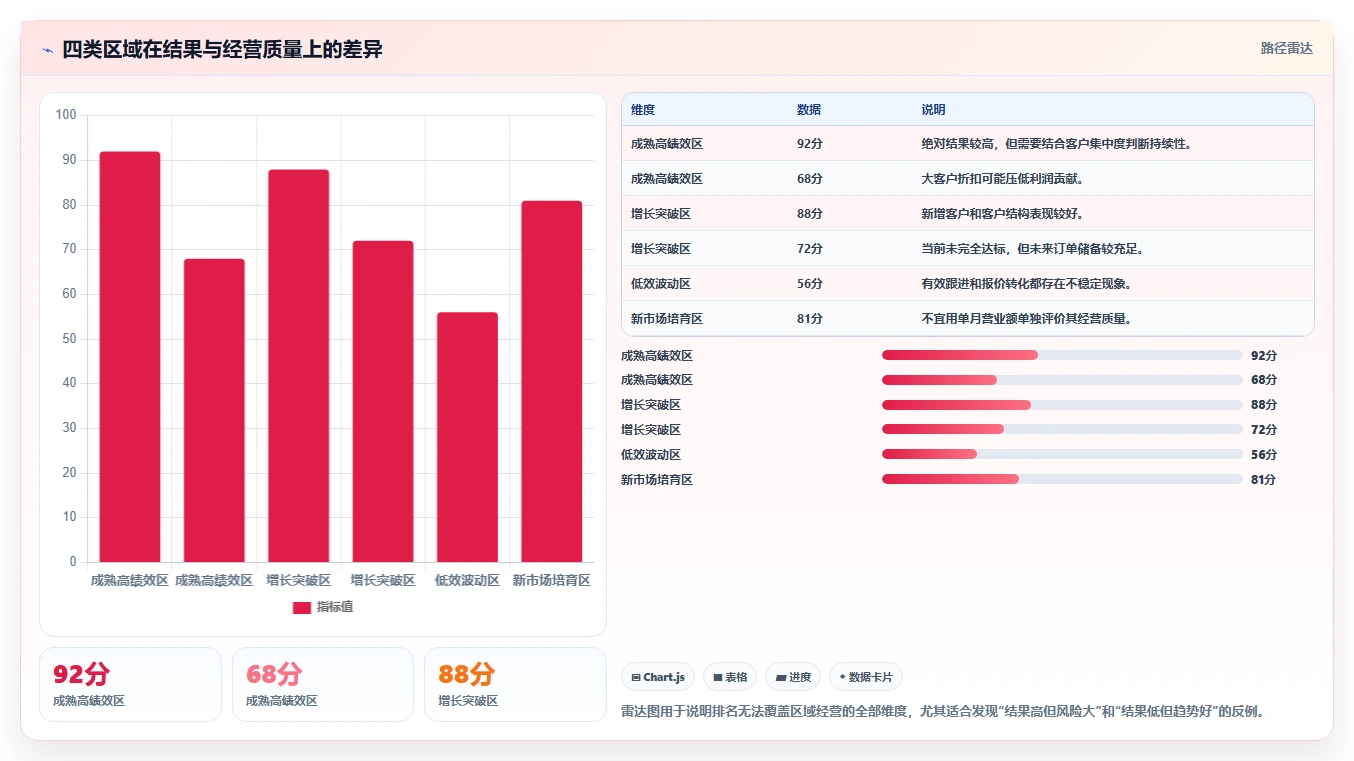This screenshot has width=1354, height=761.
Task: Click the 路径雷达 tag in the header
Action: (x=1286, y=48)
